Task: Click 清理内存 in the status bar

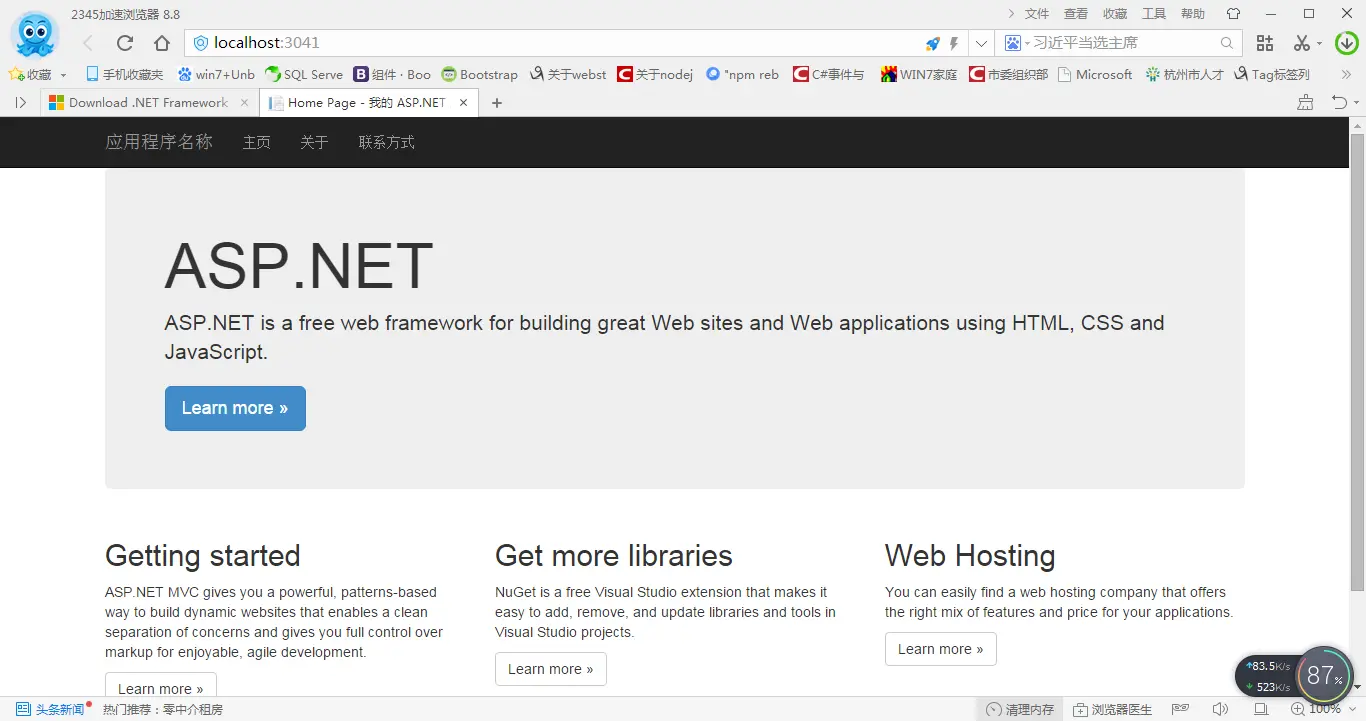Action: 1020,709
